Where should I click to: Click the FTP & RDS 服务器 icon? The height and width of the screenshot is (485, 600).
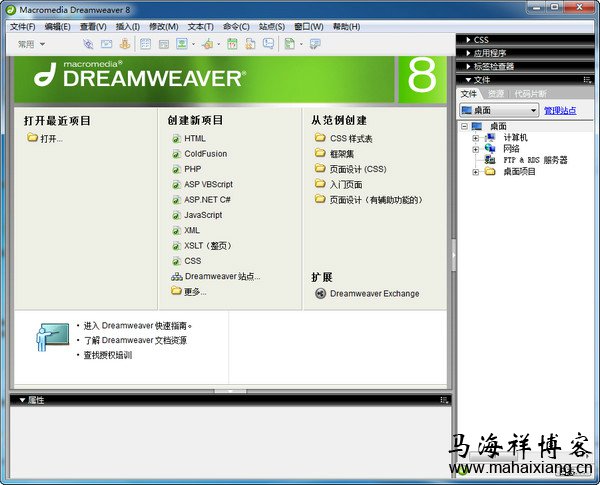coord(490,160)
